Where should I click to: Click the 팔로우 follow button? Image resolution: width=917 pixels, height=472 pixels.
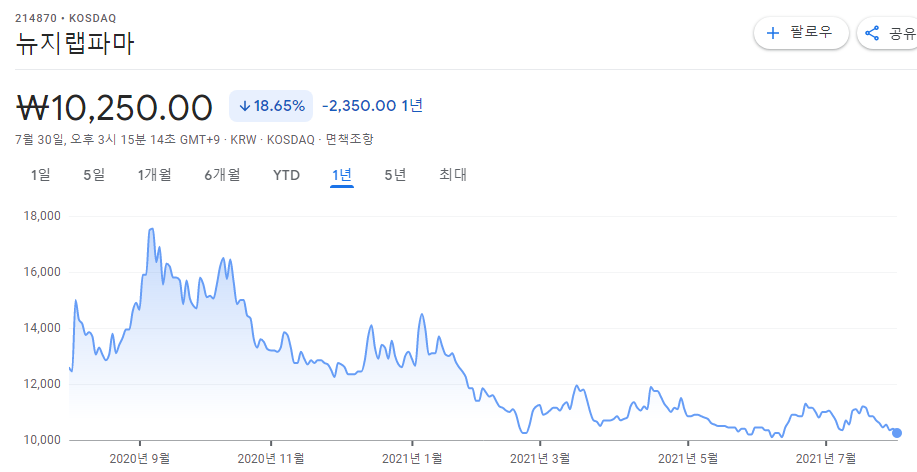pos(801,33)
